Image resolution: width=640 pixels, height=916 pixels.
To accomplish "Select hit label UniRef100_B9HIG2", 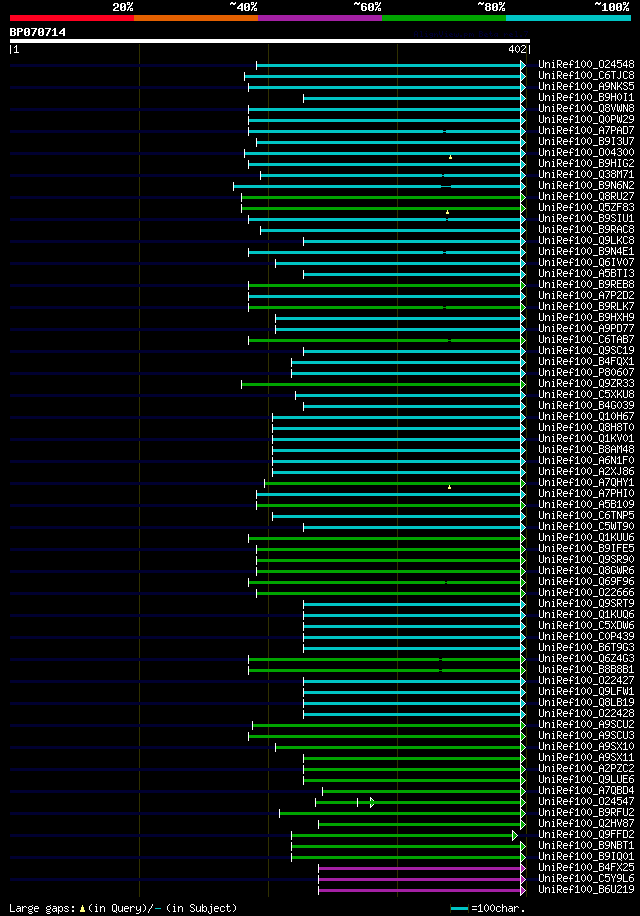I will point(586,164).
